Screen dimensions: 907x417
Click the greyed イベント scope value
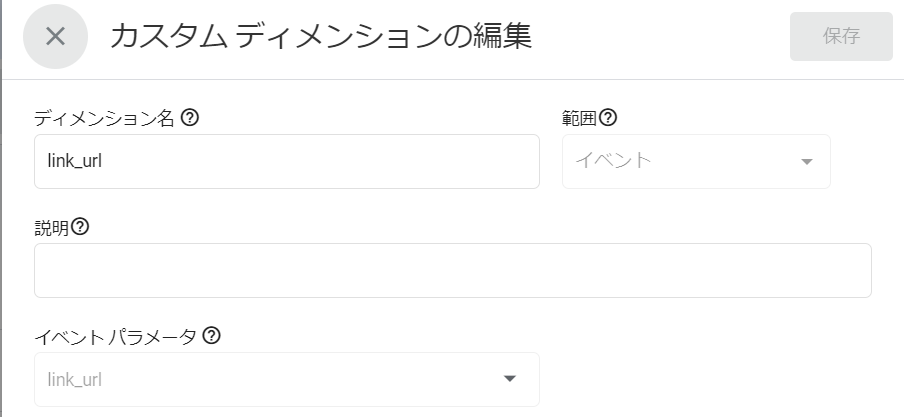click(613, 161)
